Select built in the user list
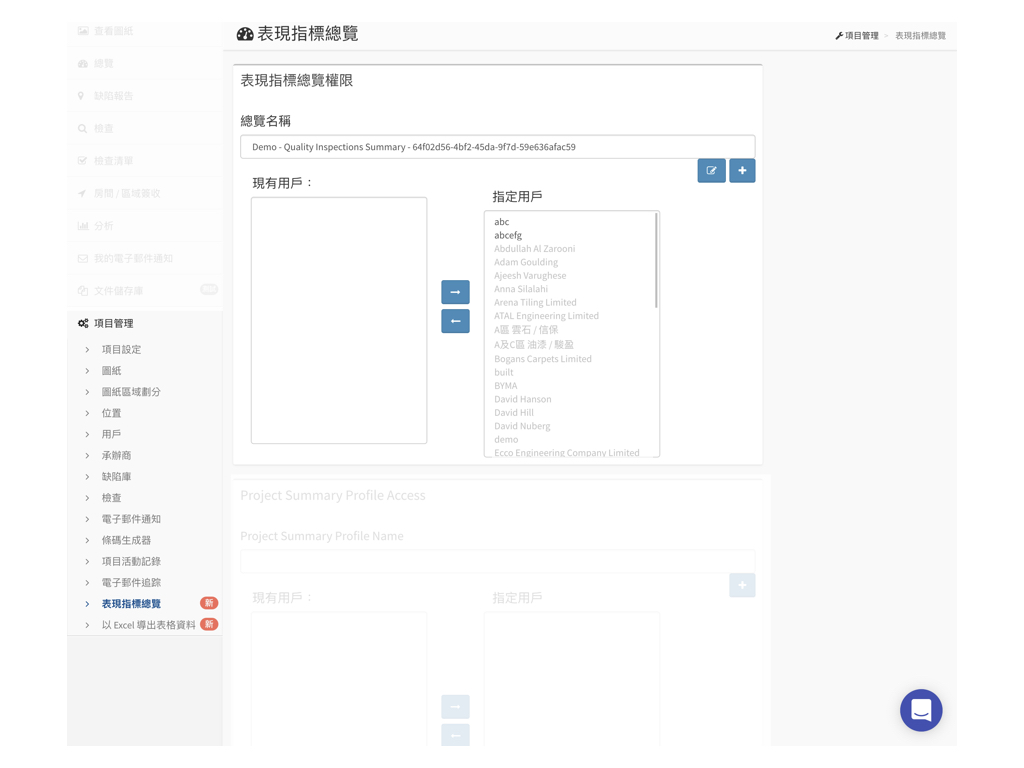 504,372
